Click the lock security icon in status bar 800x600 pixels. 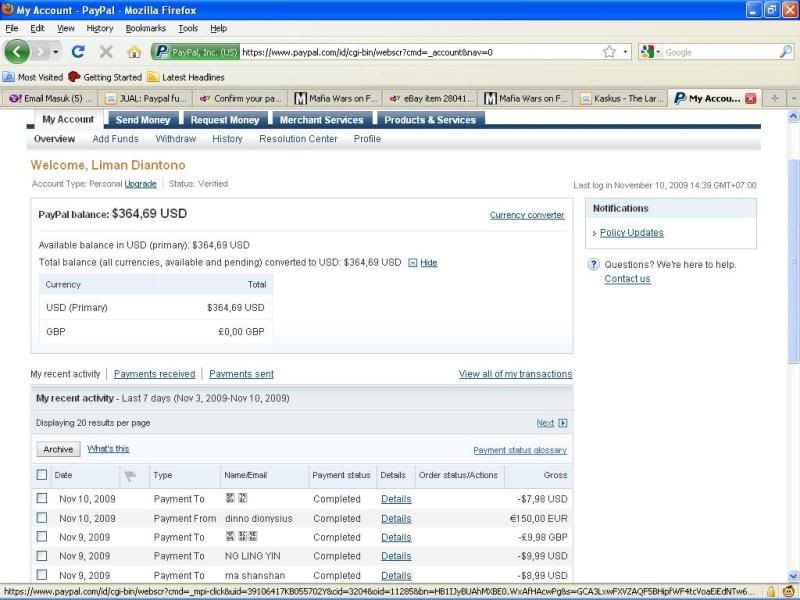point(771,592)
